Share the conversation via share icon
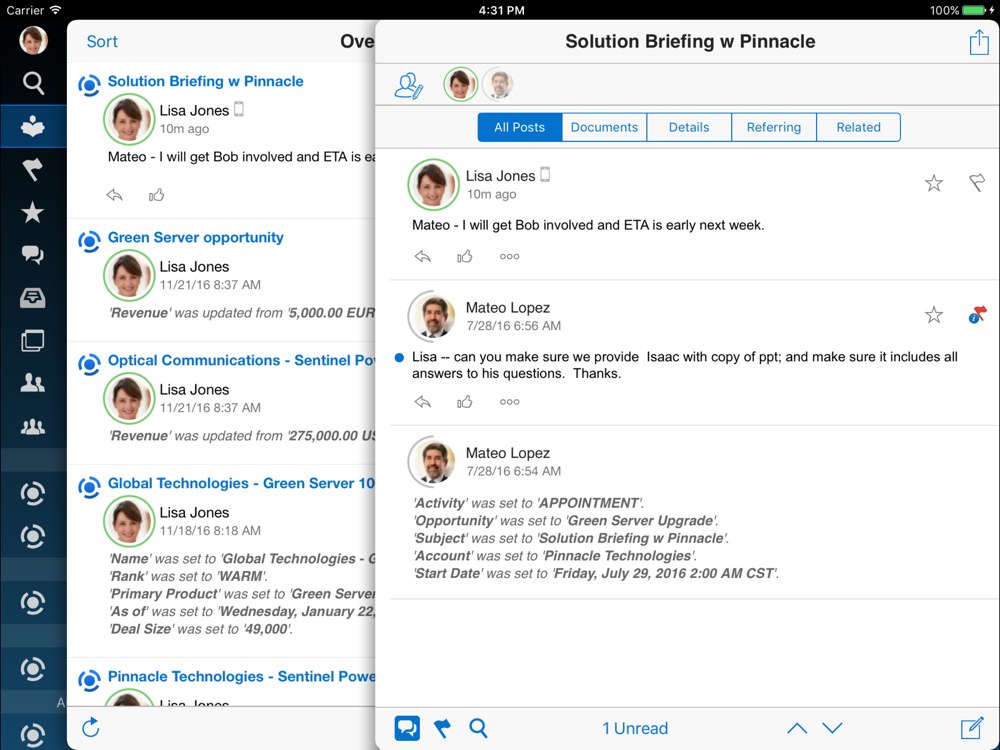The height and width of the screenshot is (750, 1000). click(979, 42)
